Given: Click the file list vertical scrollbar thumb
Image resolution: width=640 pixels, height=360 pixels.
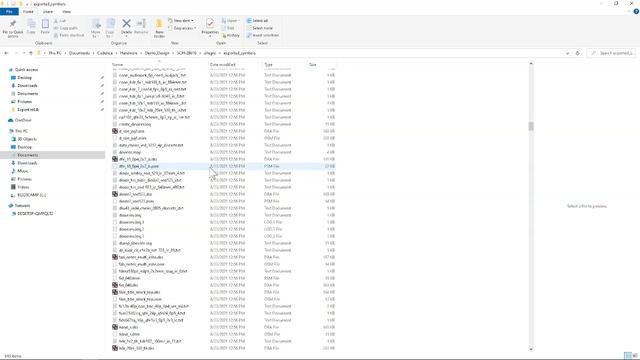Looking at the screenshot, I should [531, 126].
